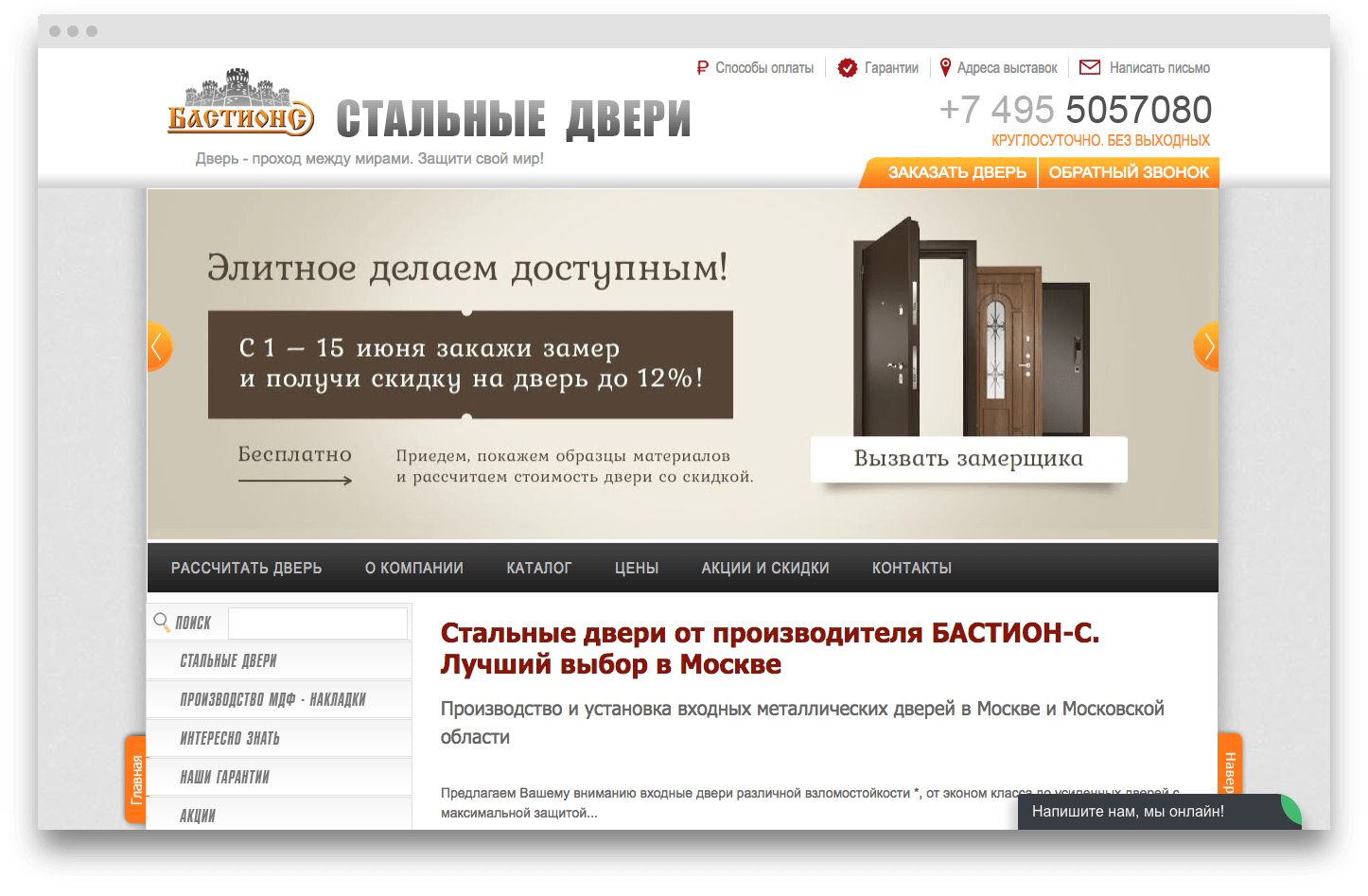The width and height of the screenshot is (1368, 896).
Task: Click КРУГЛОСУТОЧНО. БЕЗ ВЫХОДНЫХ text
Action: (x=1100, y=140)
